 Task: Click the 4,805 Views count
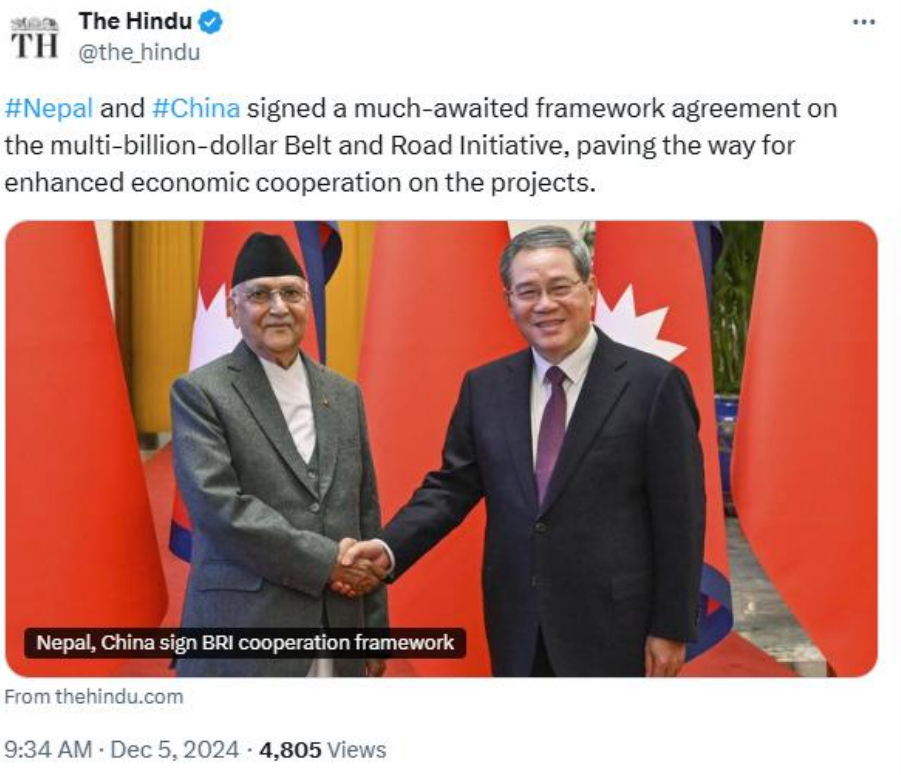click(x=322, y=750)
